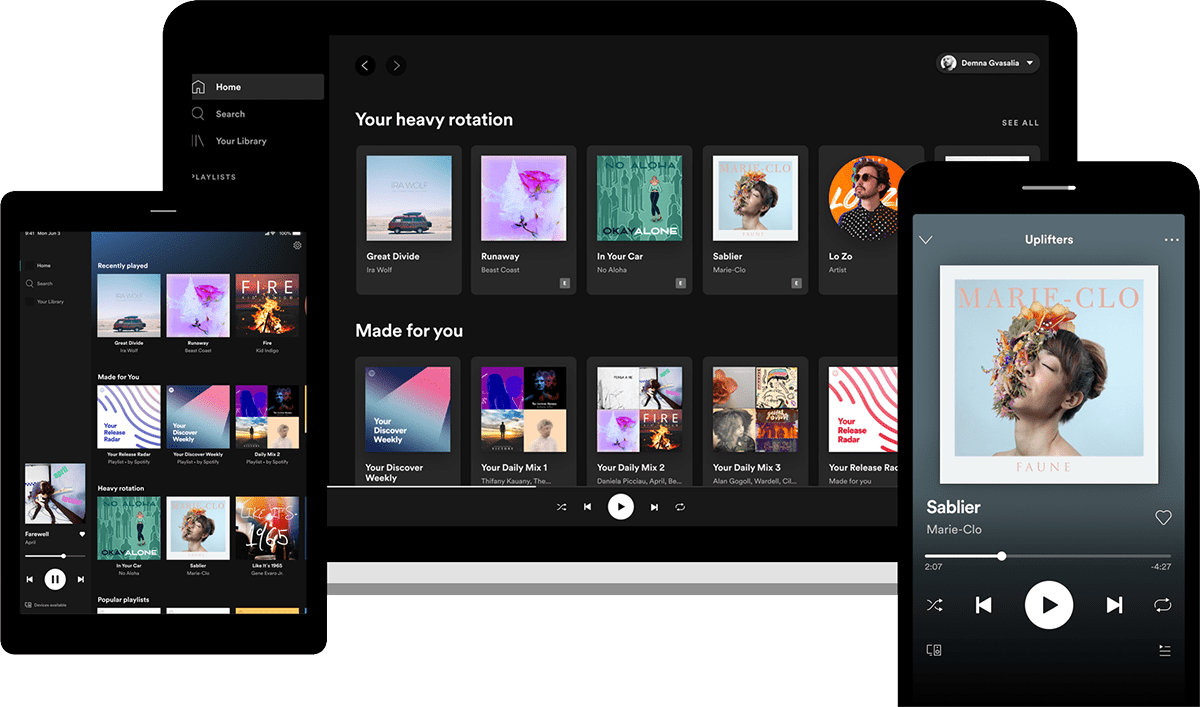This screenshot has width=1200, height=707.
Task: Toggle repeat on the phone player
Action: point(1162,605)
